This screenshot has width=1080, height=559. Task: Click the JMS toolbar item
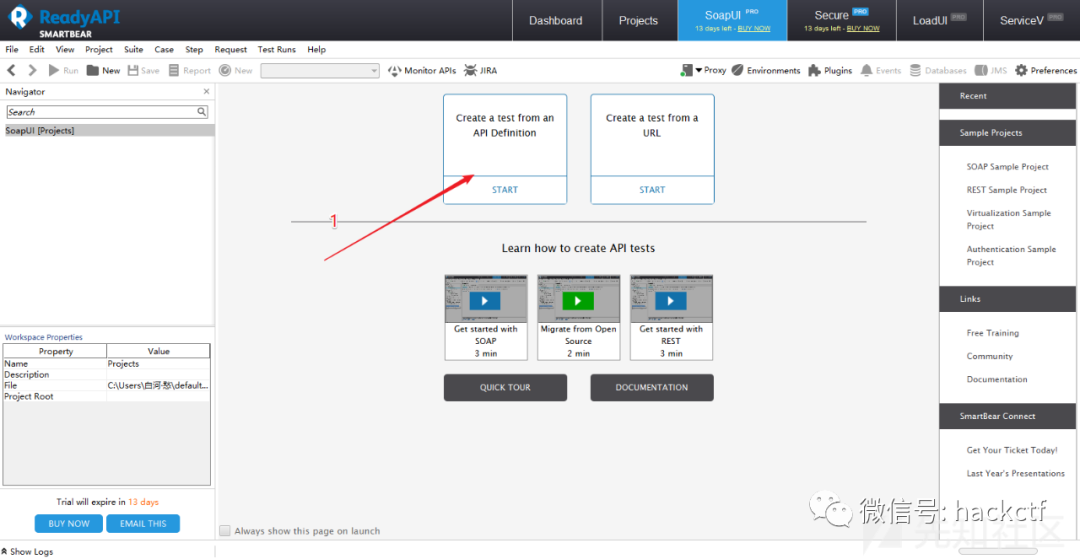pos(990,70)
